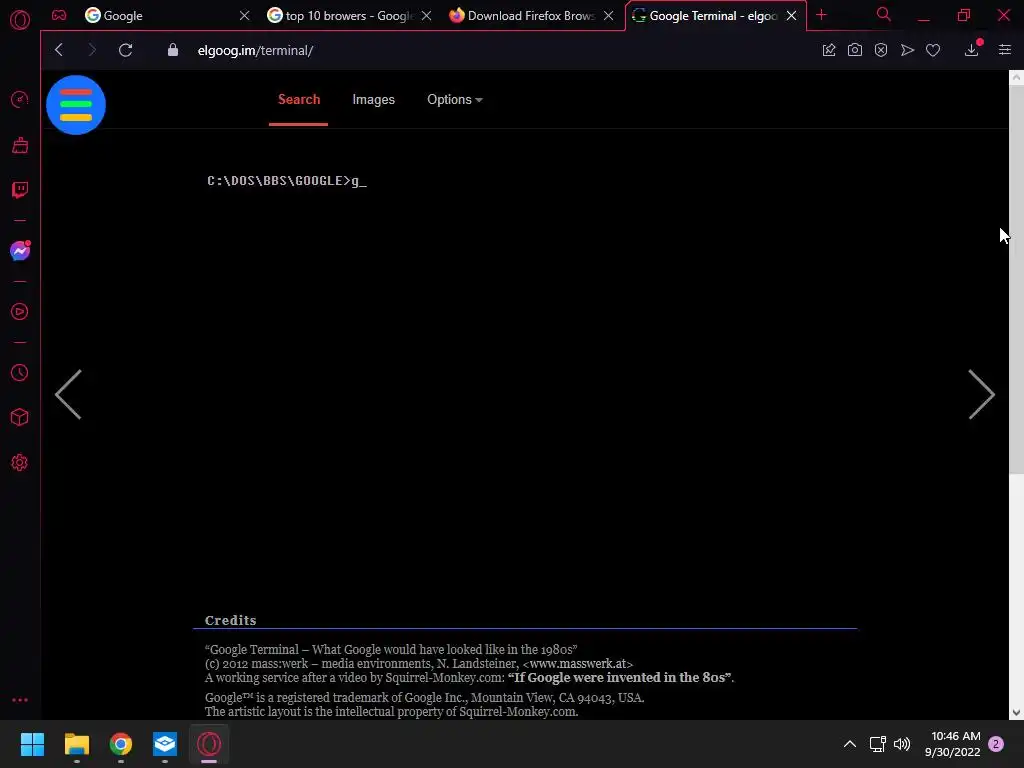Screen dimensions: 1024x768
Task: Select the Images tab on the page
Action: 374,99
